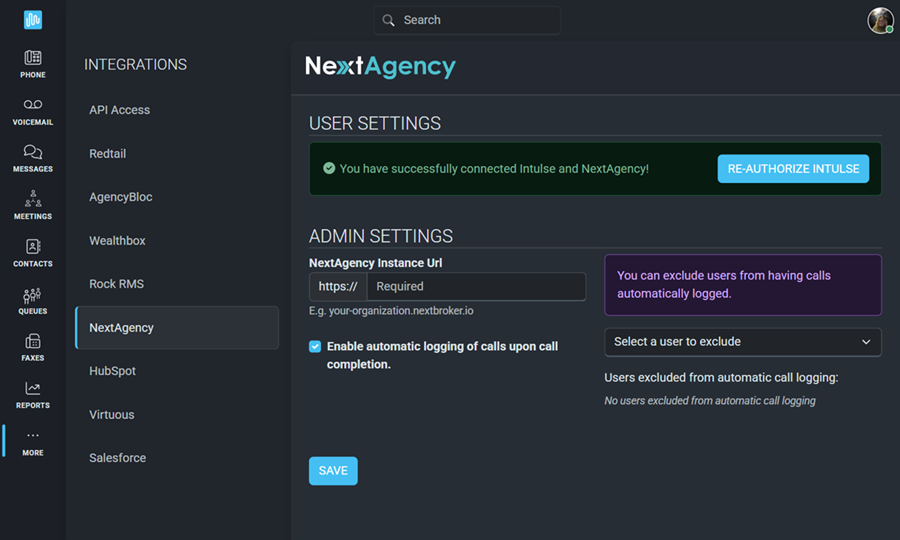Click the Re-Authorize Intulse button
The image size is (900, 540).
793,169
